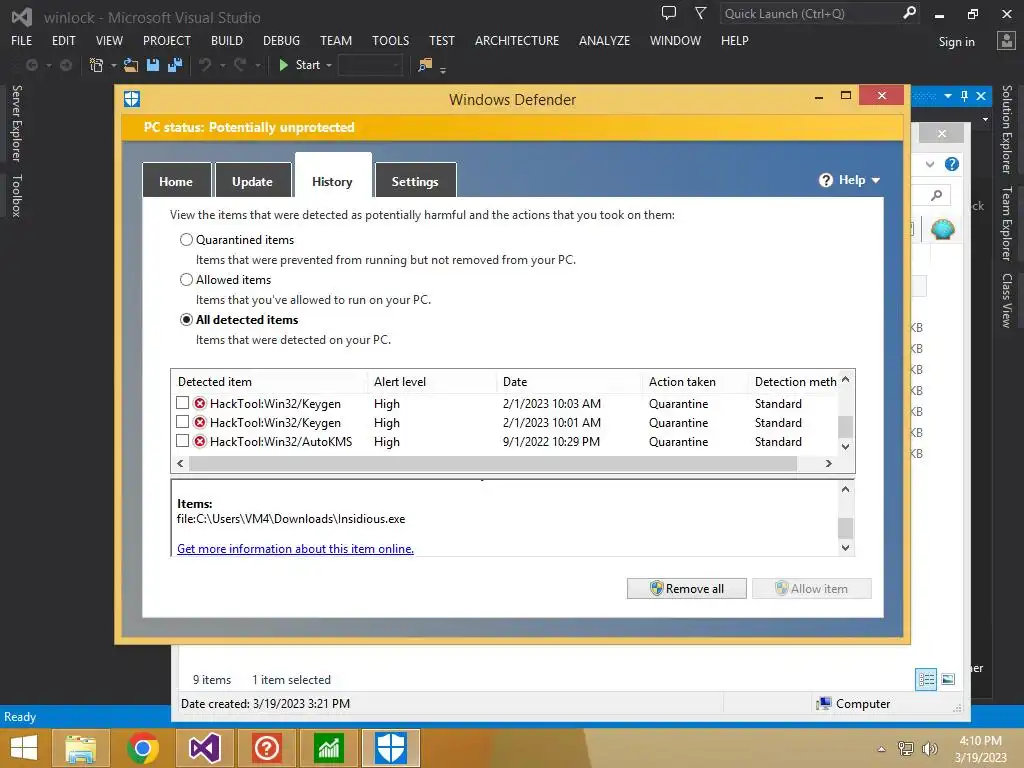
Task: Click the Remove all button
Action: (x=686, y=588)
